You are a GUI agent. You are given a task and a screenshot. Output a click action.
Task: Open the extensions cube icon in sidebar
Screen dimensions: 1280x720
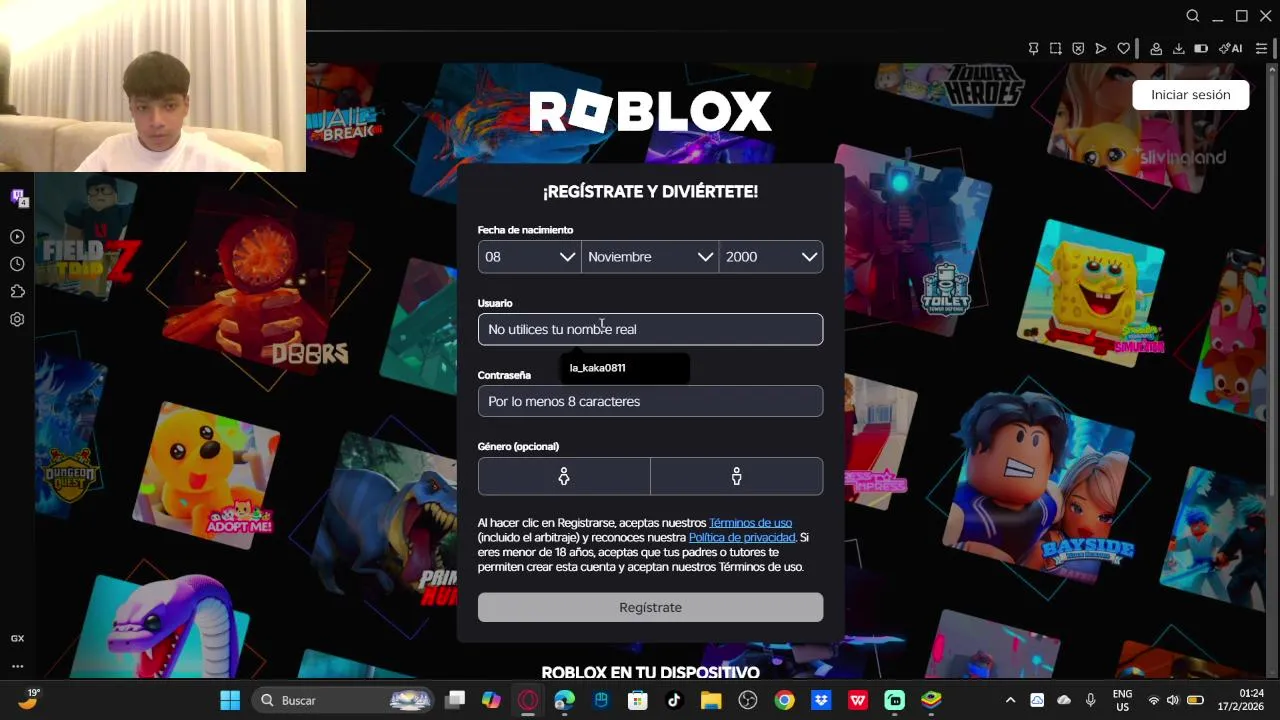tap(17, 292)
